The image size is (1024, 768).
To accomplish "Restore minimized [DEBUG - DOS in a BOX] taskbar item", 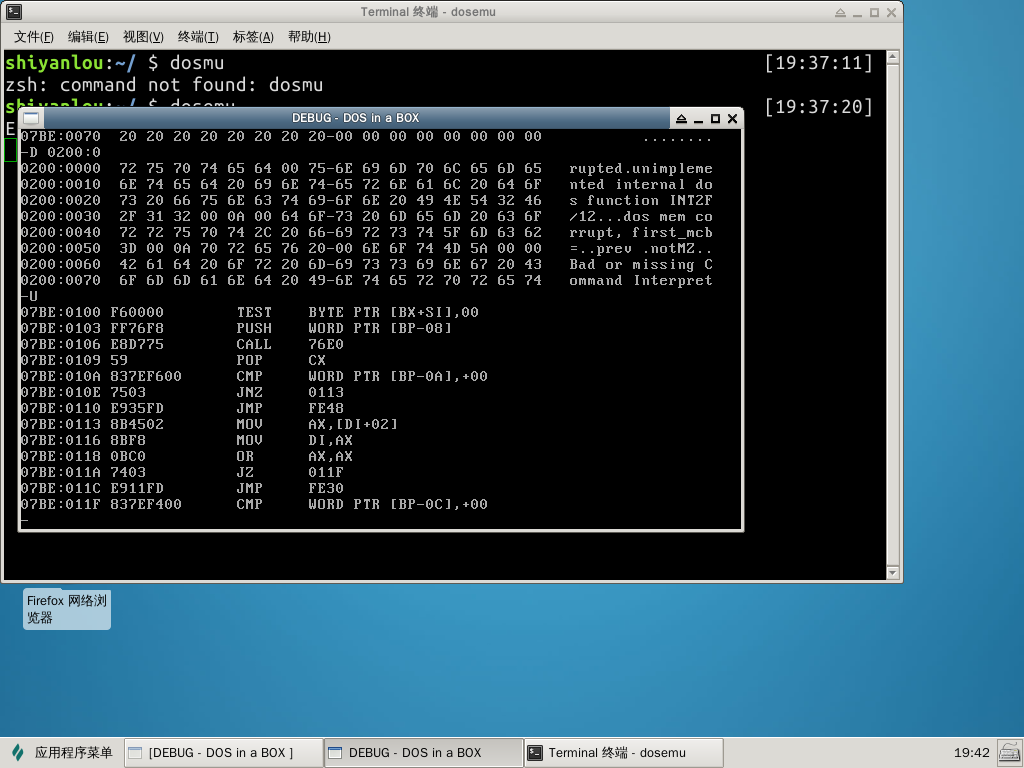I will [223, 753].
